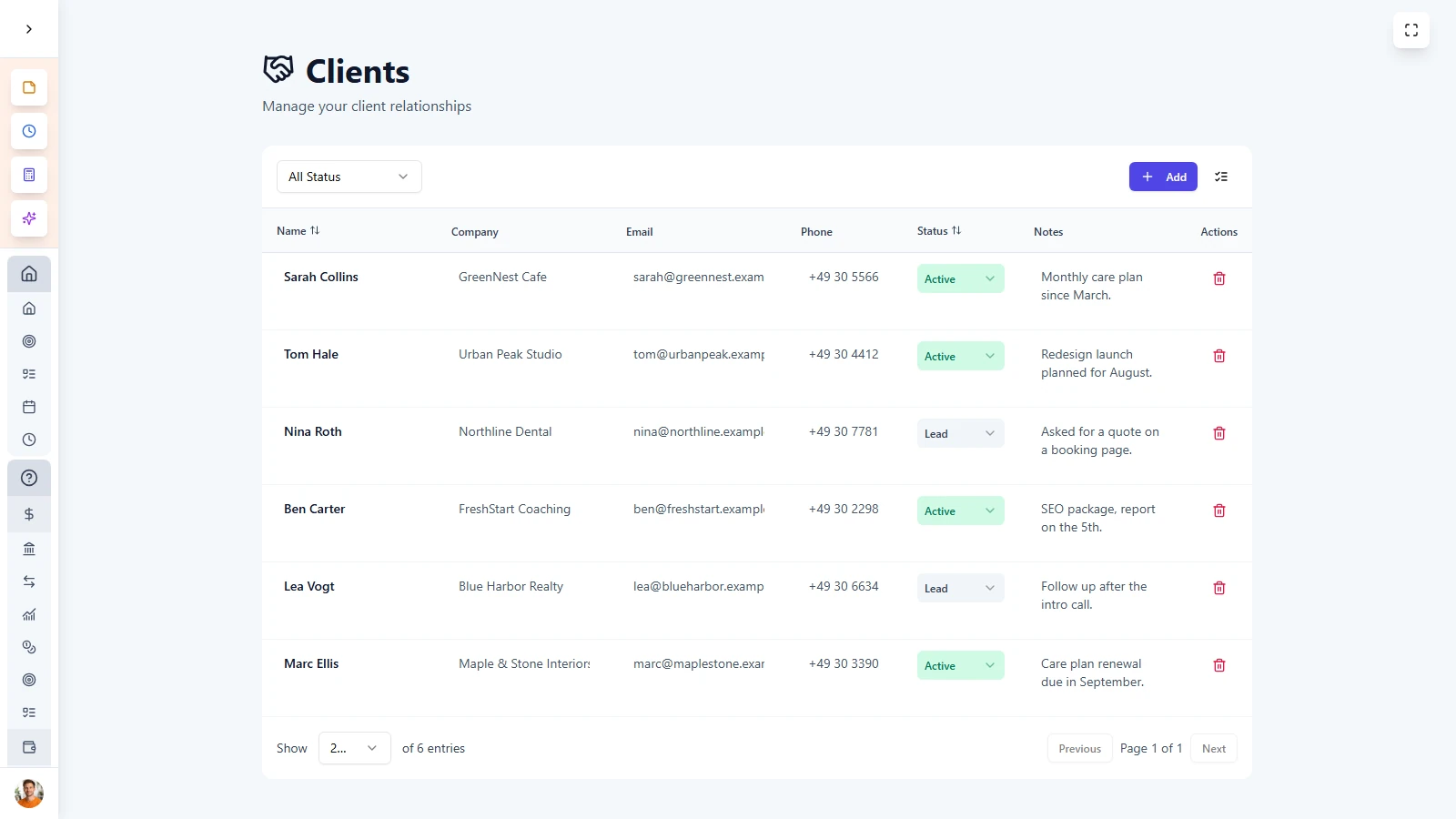This screenshot has height=819, width=1456.
Task: Delete the Sarah Collins client row
Action: pyautogui.click(x=1219, y=278)
